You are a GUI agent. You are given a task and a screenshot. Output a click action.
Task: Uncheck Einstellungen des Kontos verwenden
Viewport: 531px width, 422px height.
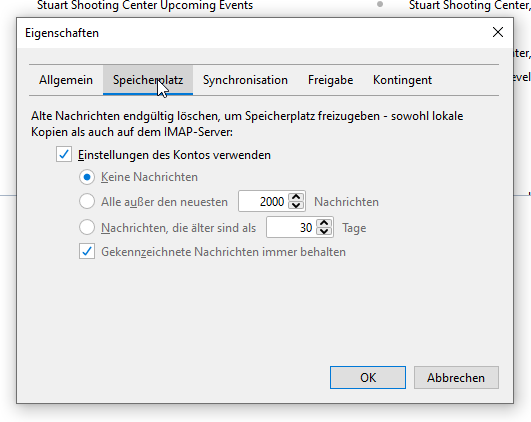point(64,155)
